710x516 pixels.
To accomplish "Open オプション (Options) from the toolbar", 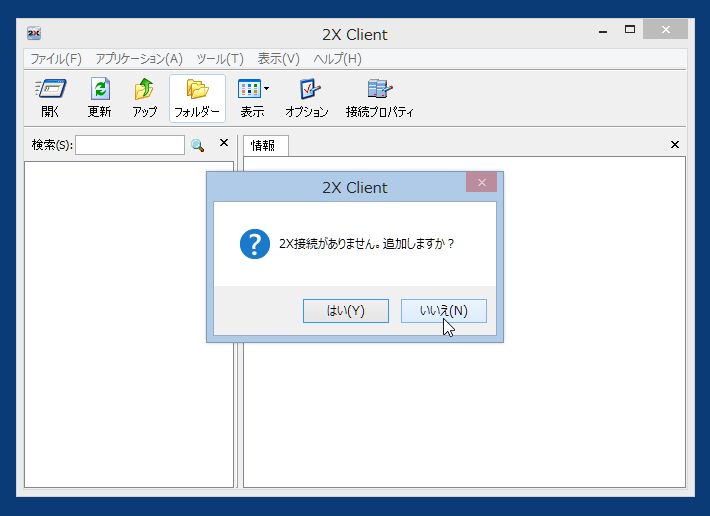I will point(307,98).
